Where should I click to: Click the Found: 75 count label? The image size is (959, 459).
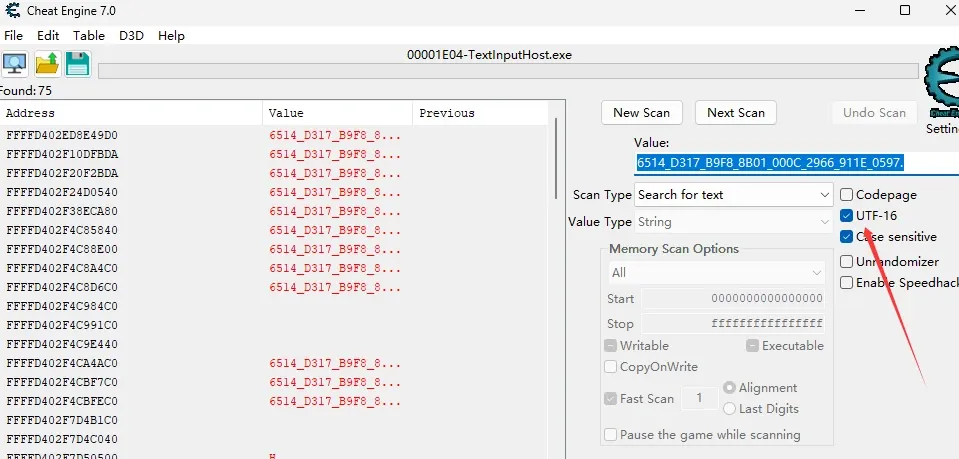click(26, 91)
